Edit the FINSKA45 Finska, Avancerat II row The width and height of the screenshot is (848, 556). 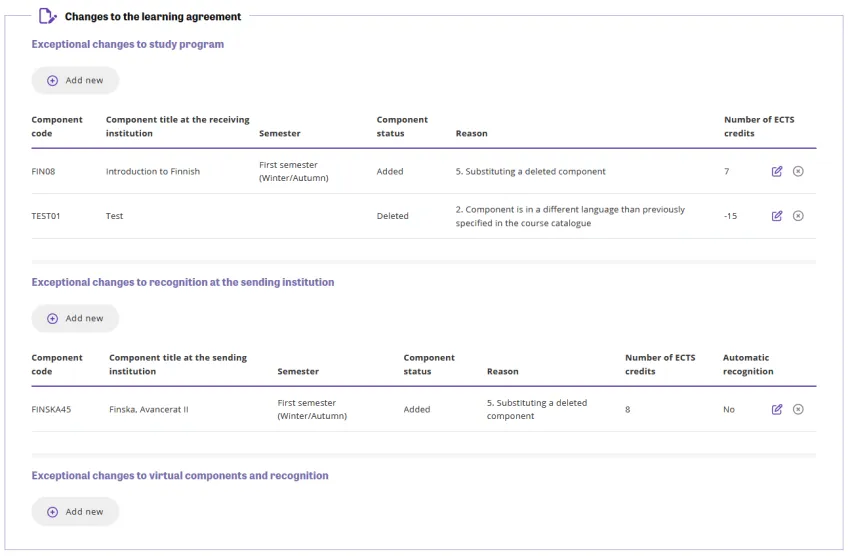(x=777, y=409)
